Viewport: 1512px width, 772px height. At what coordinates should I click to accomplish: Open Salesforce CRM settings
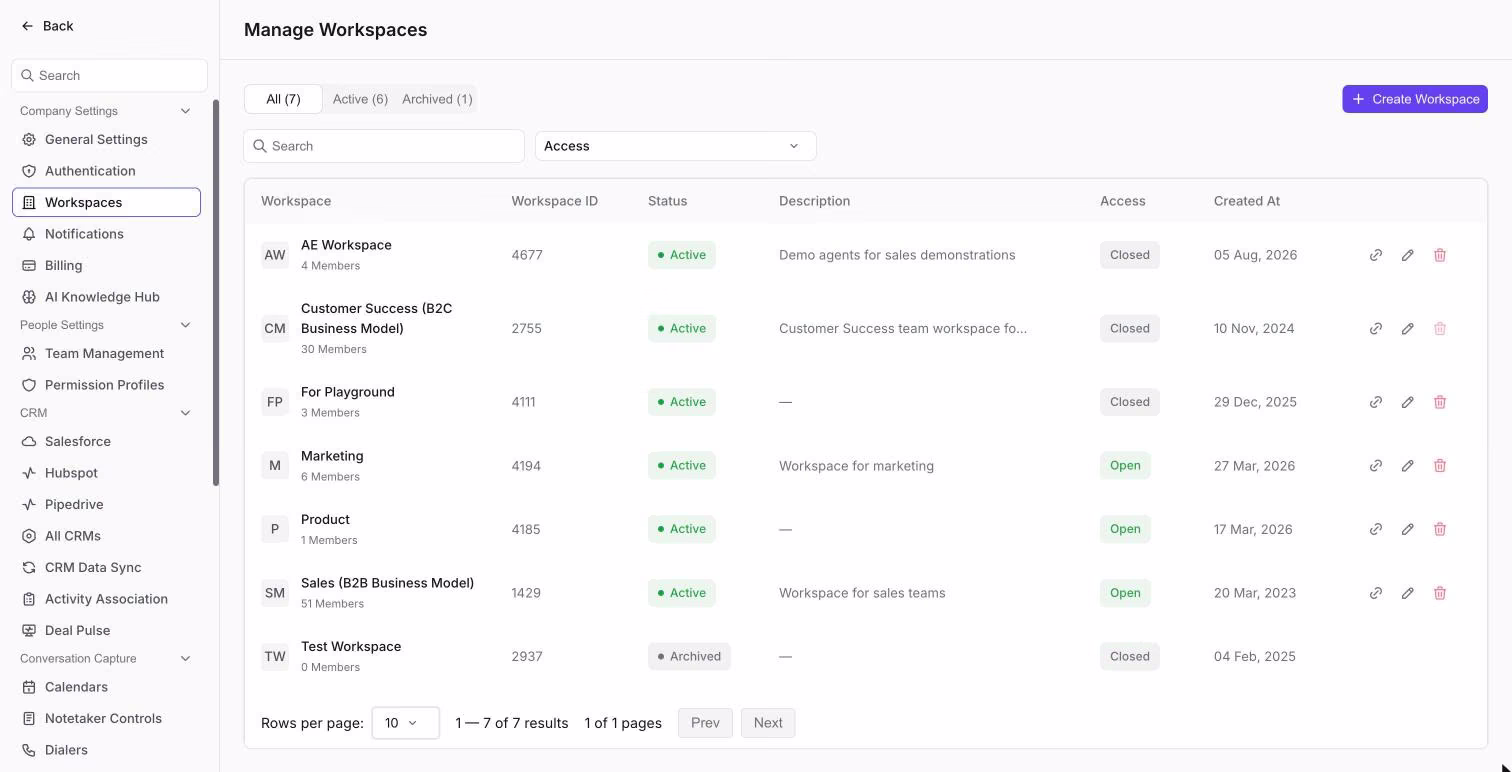pyautogui.click(x=106, y=442)
